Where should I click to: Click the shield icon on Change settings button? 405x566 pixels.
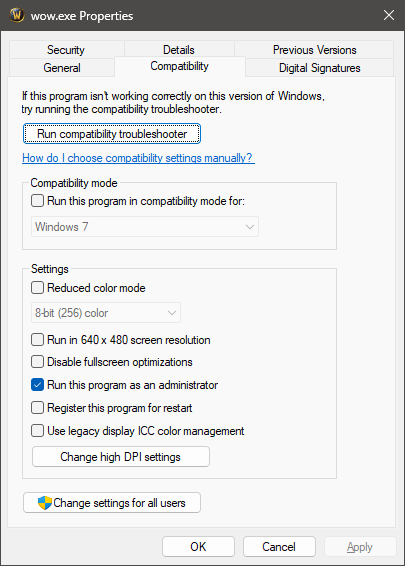tap(45, 503)
